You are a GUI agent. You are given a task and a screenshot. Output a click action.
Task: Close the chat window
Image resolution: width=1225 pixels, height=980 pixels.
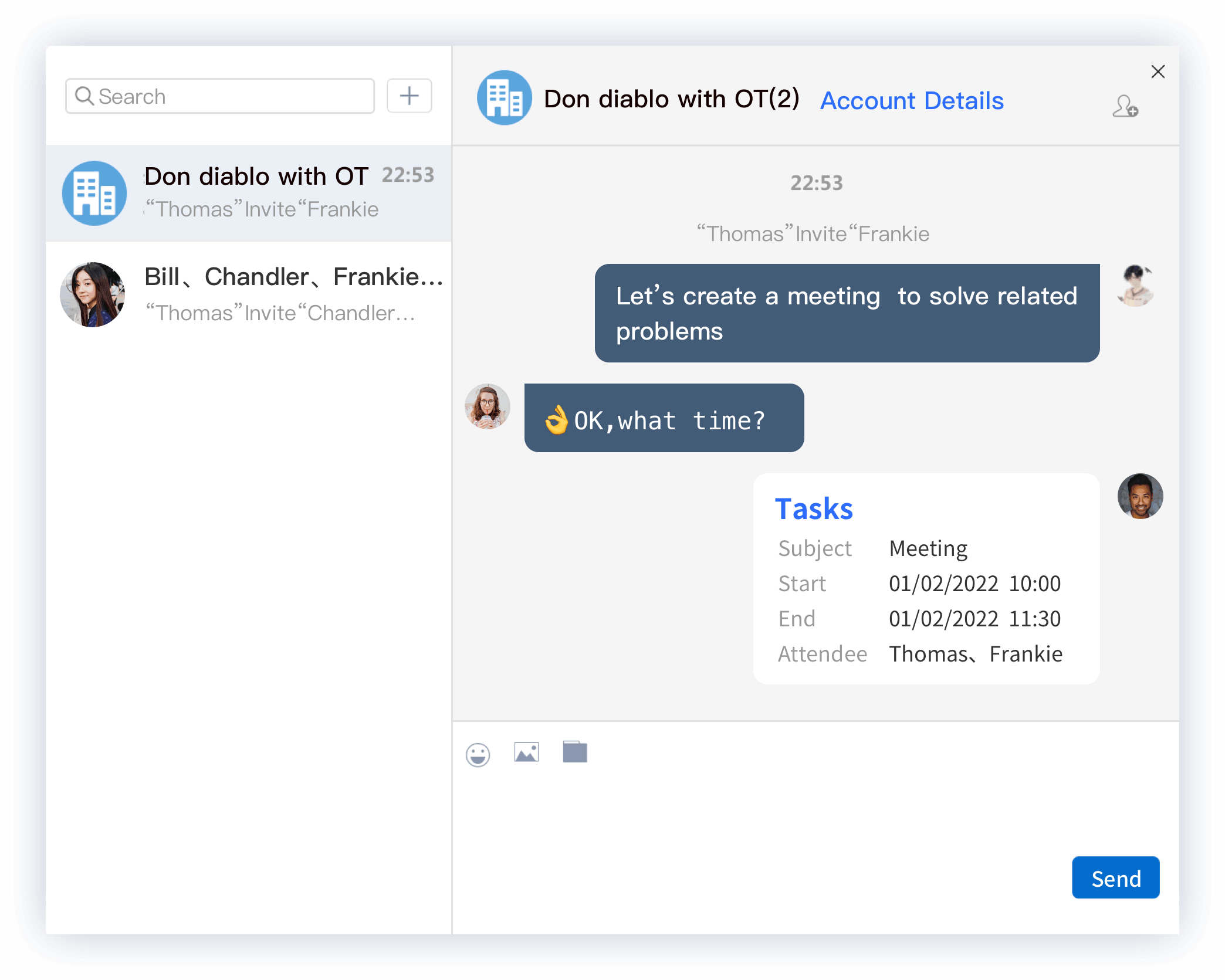[x=1158, y=72]
